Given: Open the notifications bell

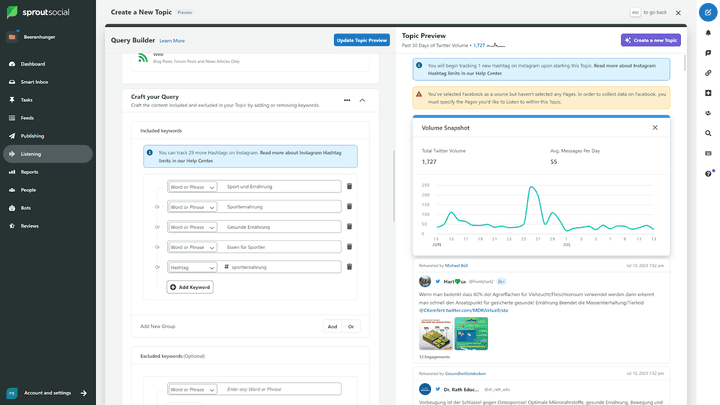Looking at the screenshot, I should click(x=708, y=32).
